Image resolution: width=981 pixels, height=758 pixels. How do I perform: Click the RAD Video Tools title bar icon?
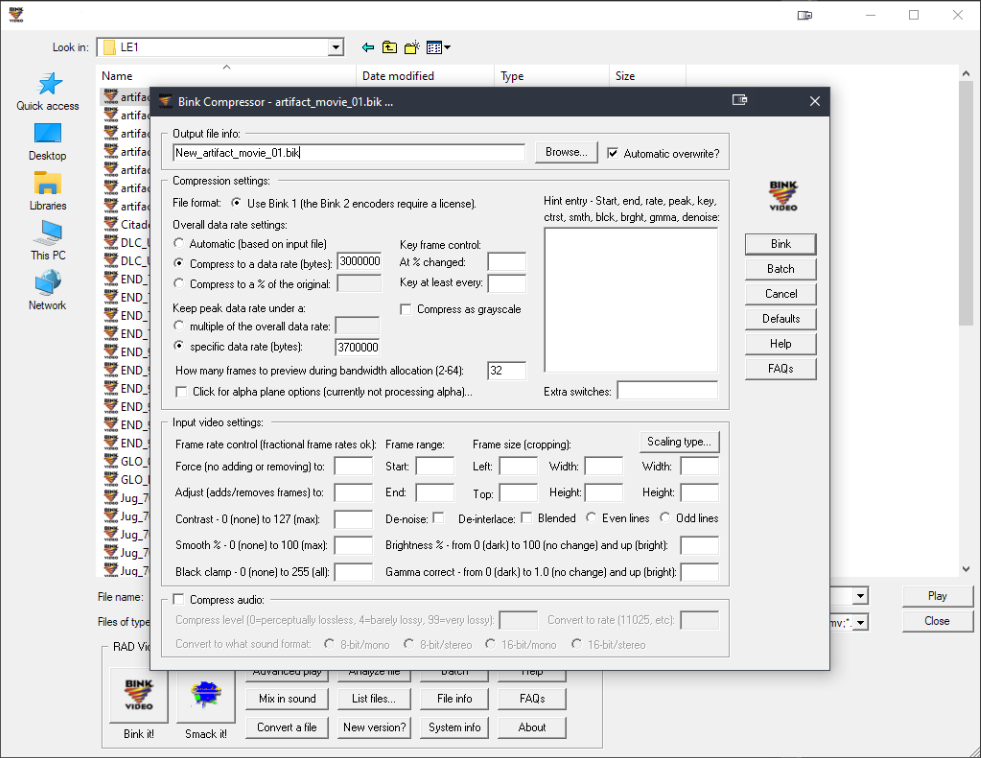tap(16, 14)
